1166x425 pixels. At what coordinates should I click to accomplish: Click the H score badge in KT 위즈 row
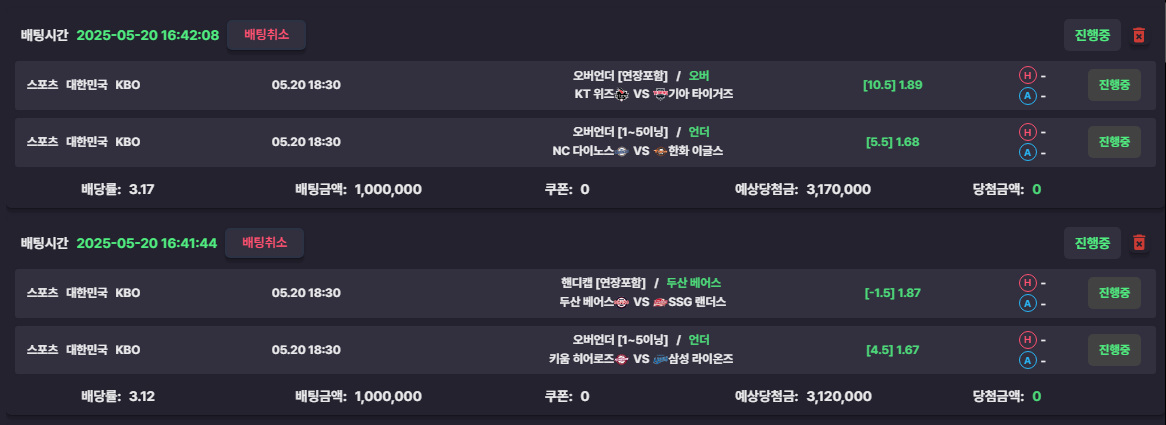[x=1027, y=75]
